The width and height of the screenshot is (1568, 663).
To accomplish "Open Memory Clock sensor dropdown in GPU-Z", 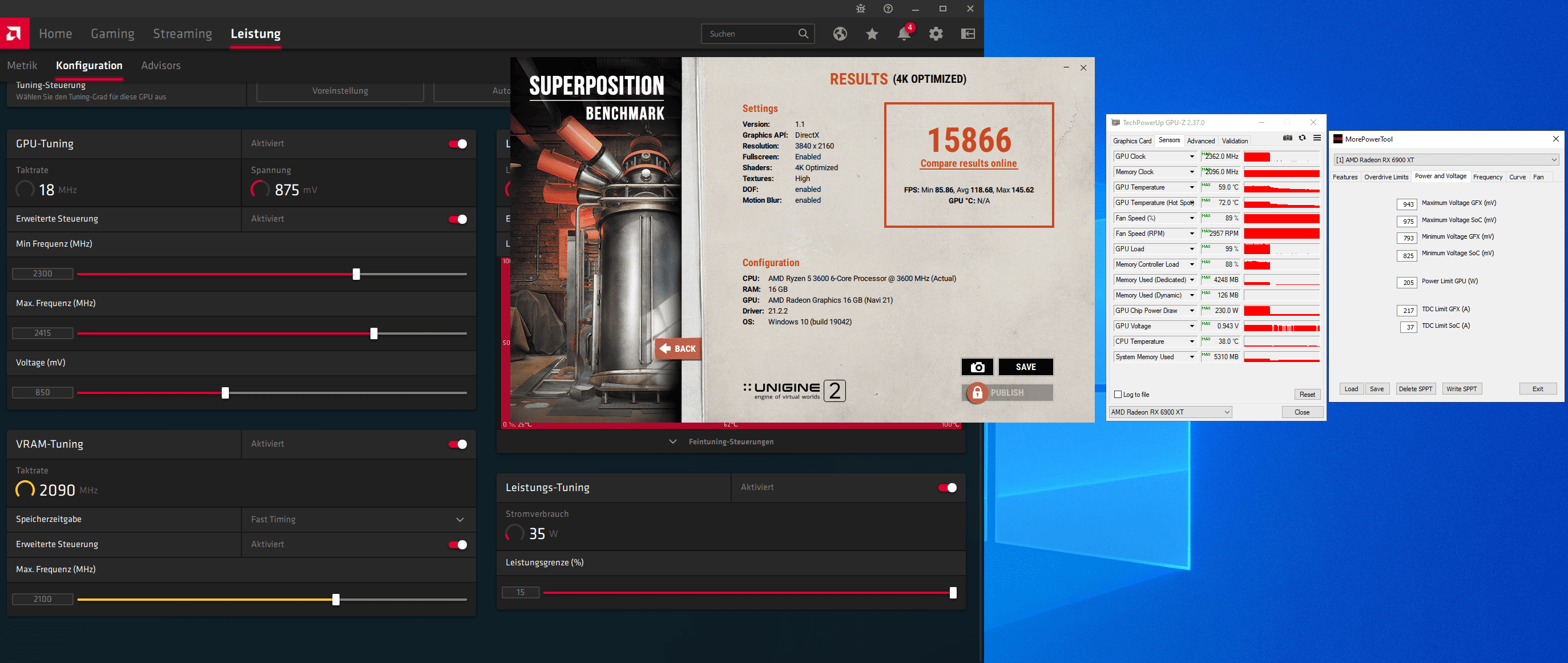I will tap(1192, 172).
